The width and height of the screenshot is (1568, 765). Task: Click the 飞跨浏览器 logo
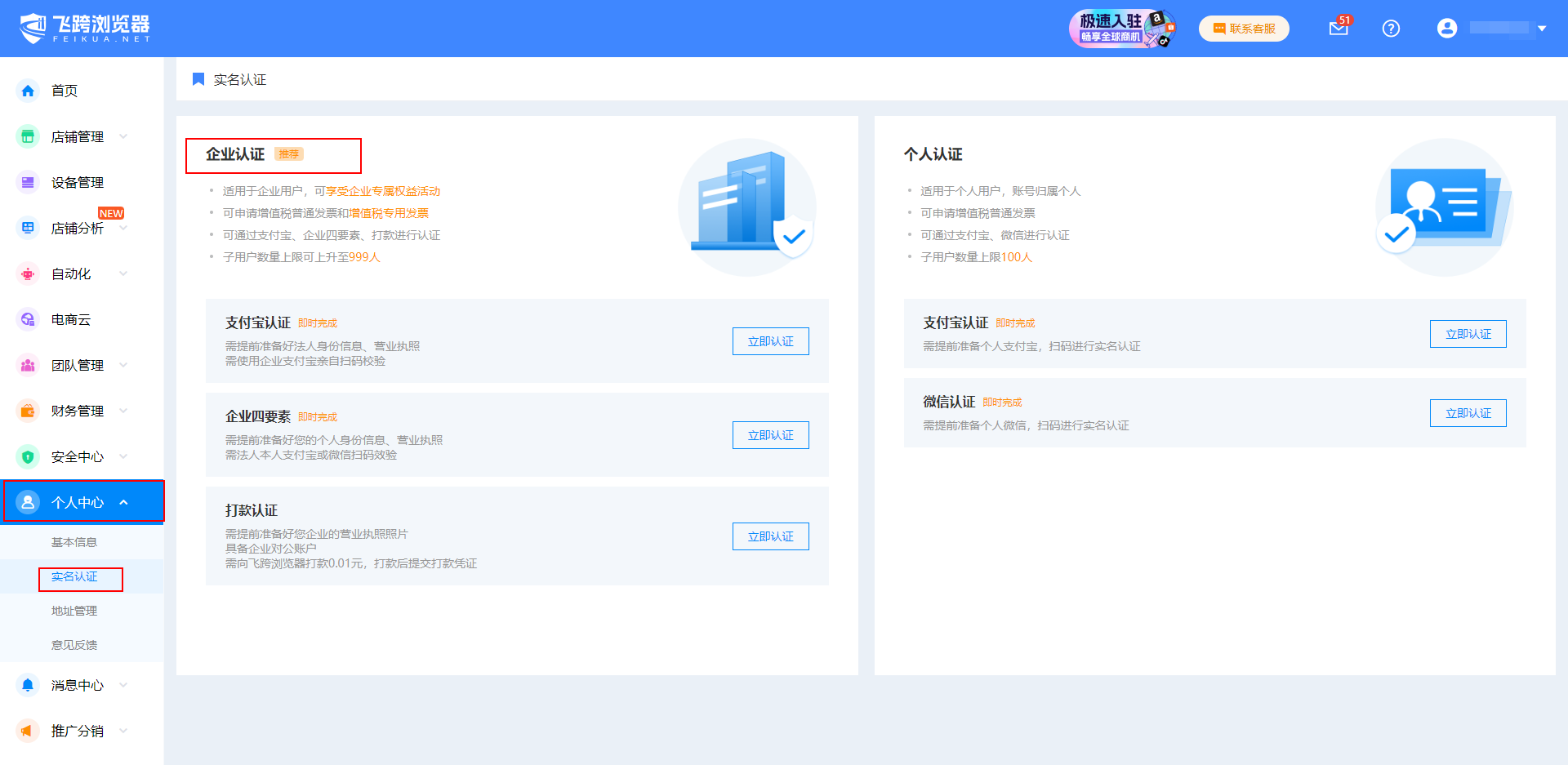pyautogui.click(x=85, y=29)
